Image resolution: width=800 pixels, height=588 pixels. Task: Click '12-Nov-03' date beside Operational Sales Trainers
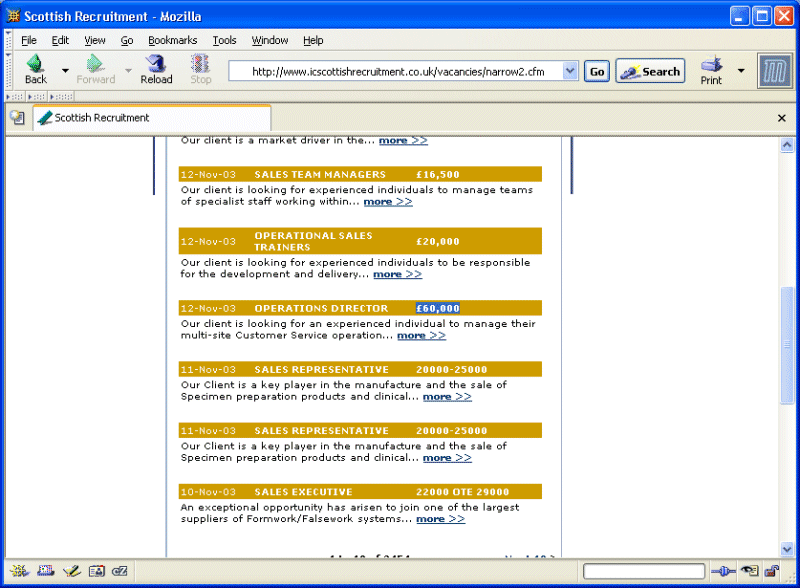(x=208, y=241)
